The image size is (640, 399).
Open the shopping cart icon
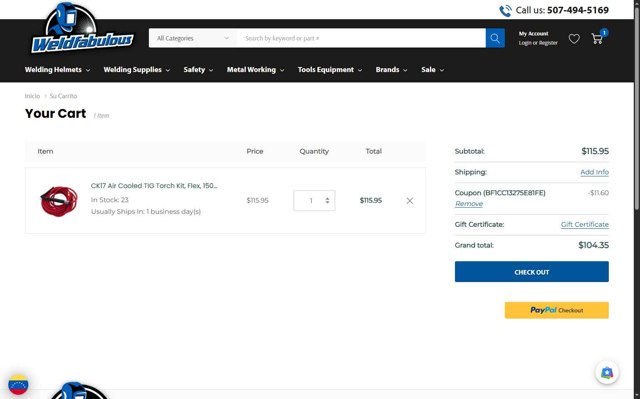[597, 39]
